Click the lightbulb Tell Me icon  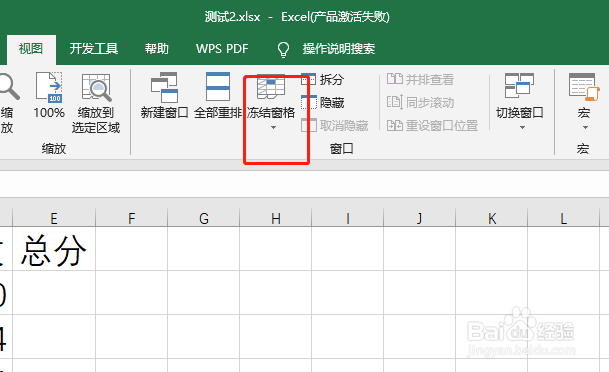[283, 49]
